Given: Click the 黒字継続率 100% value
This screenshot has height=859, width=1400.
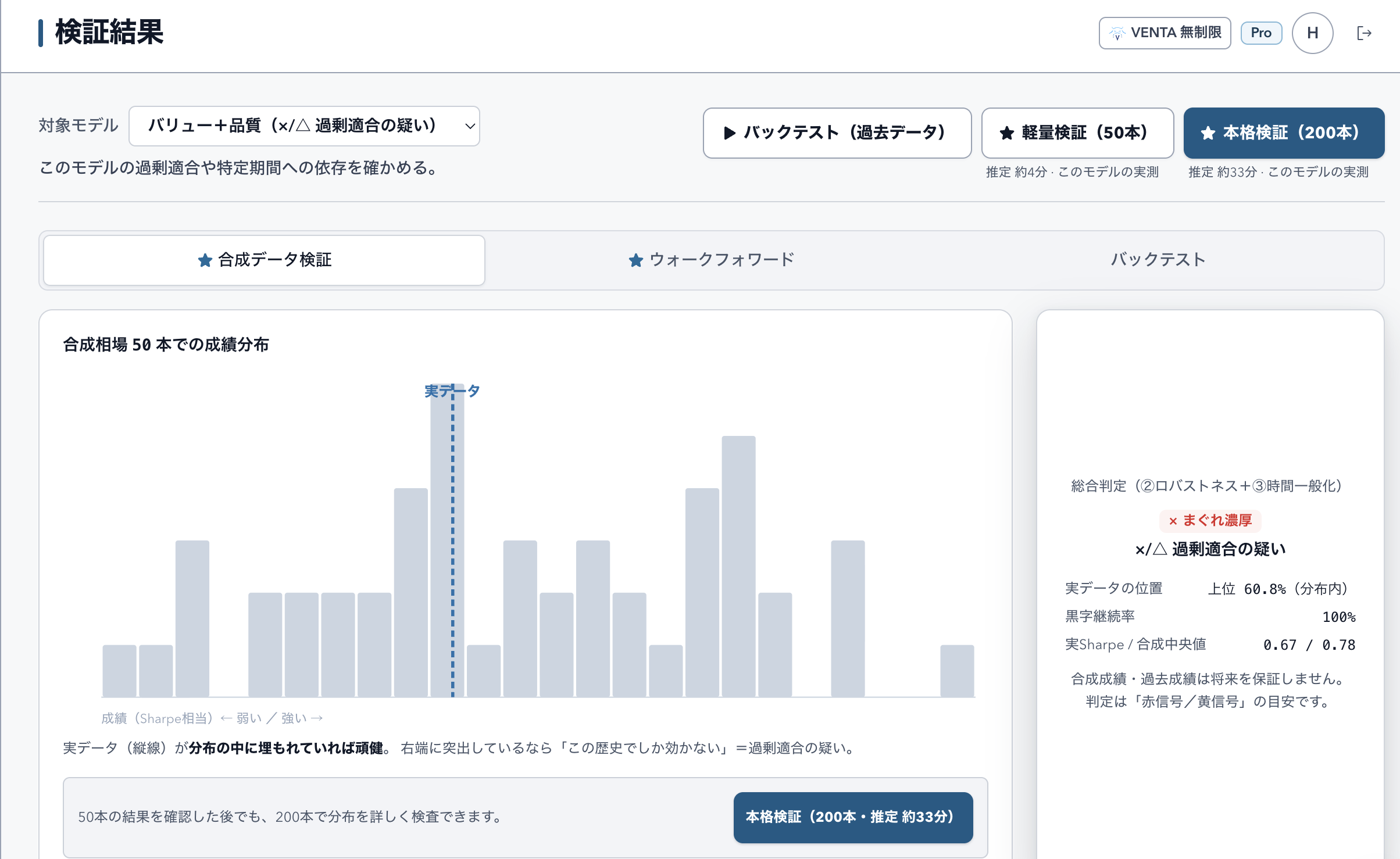Looking at the screenshot, I should 1338,617.
